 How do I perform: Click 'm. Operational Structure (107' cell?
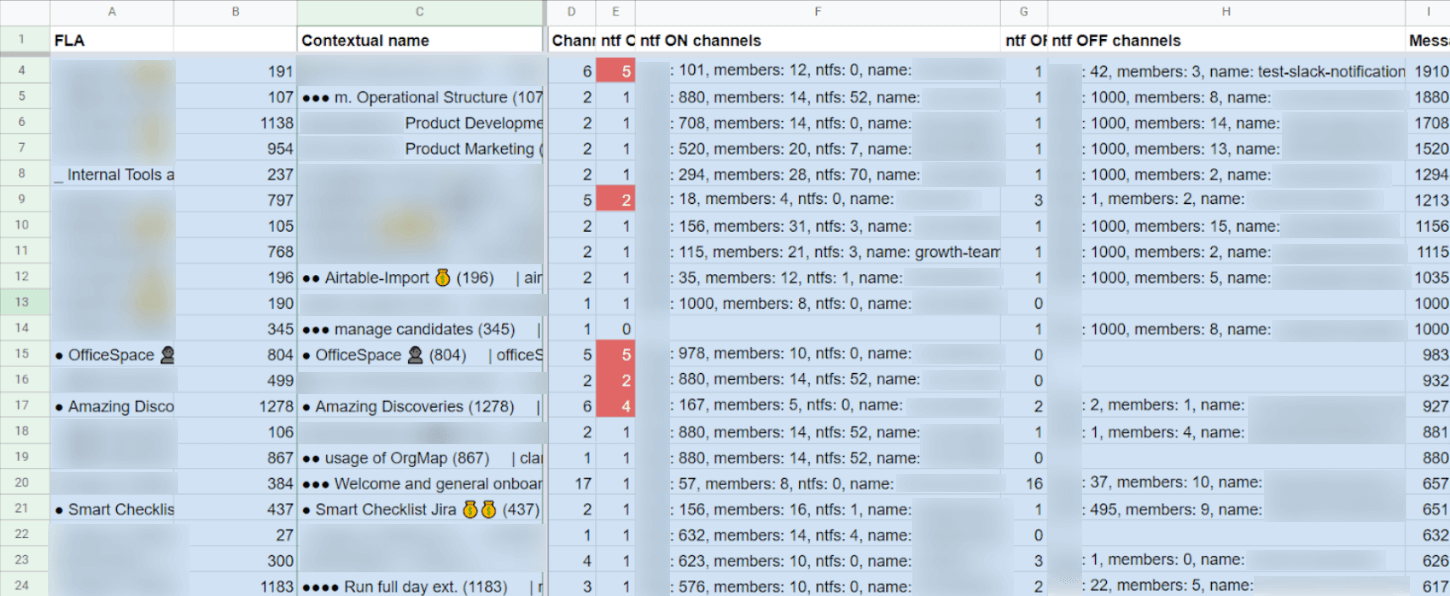coord(420,97)
